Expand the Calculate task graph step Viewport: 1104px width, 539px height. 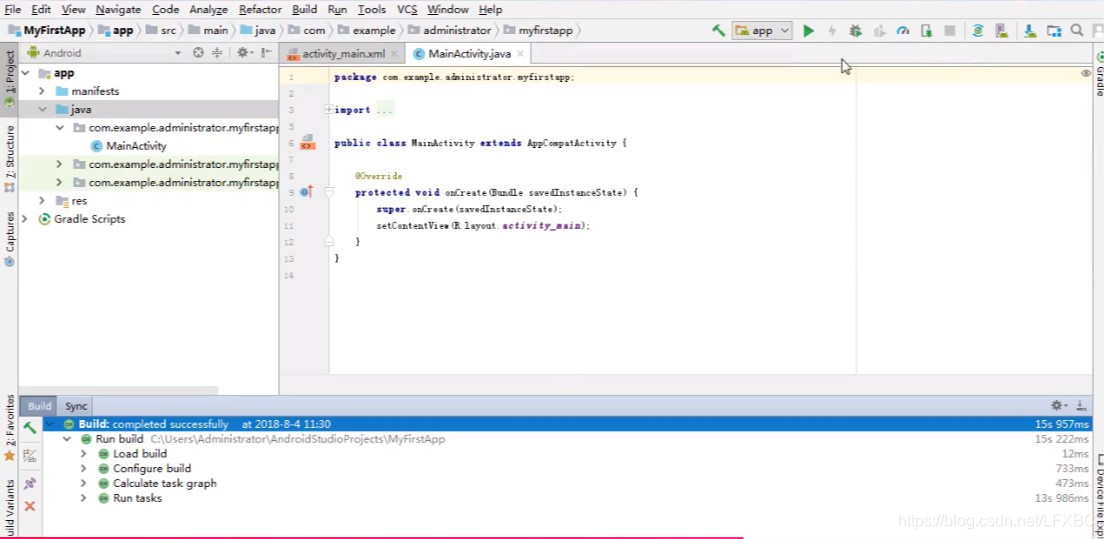click(83, 483)
